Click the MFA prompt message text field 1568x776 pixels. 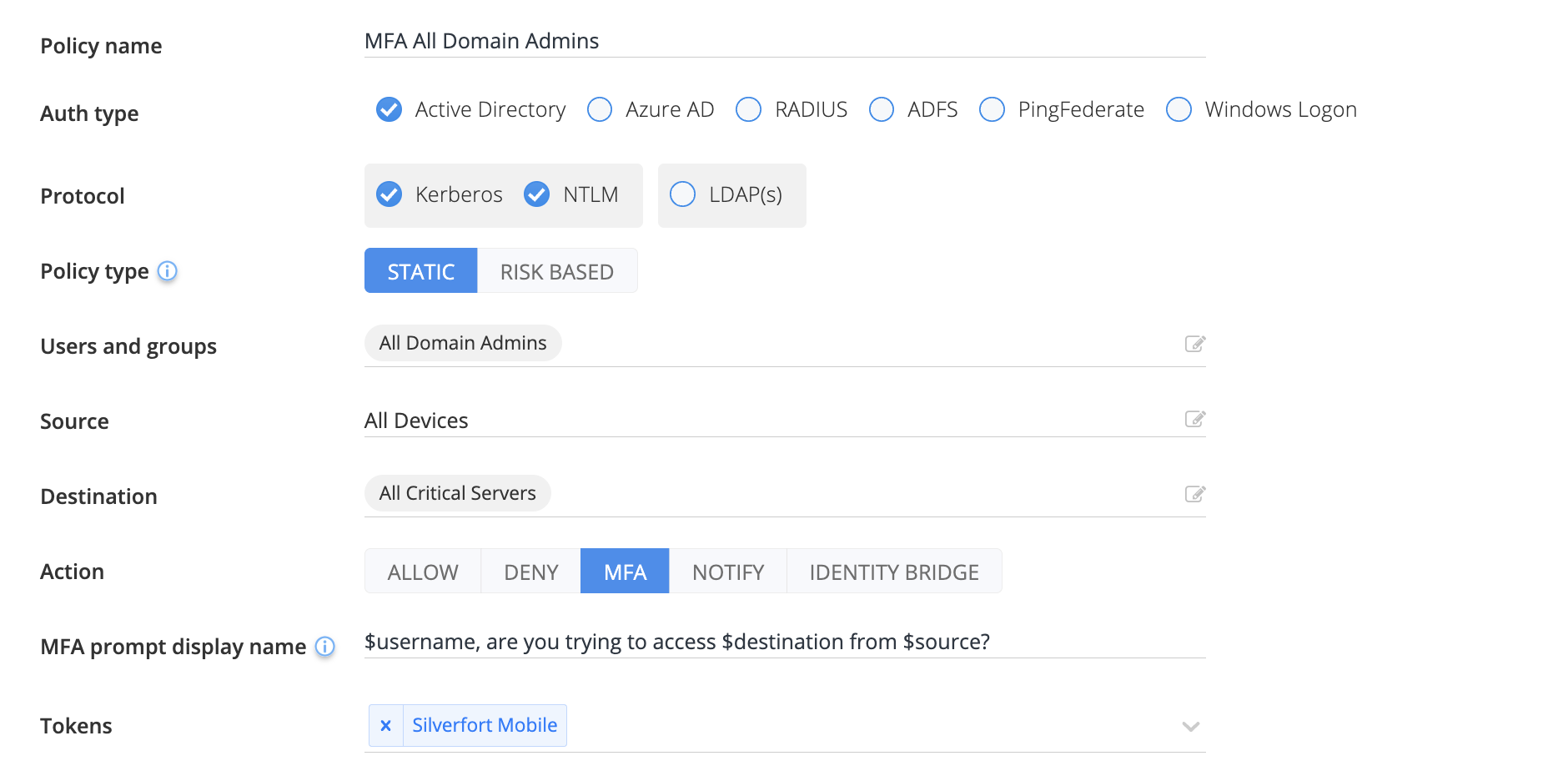pyautogui.click(x=784, y=642)
